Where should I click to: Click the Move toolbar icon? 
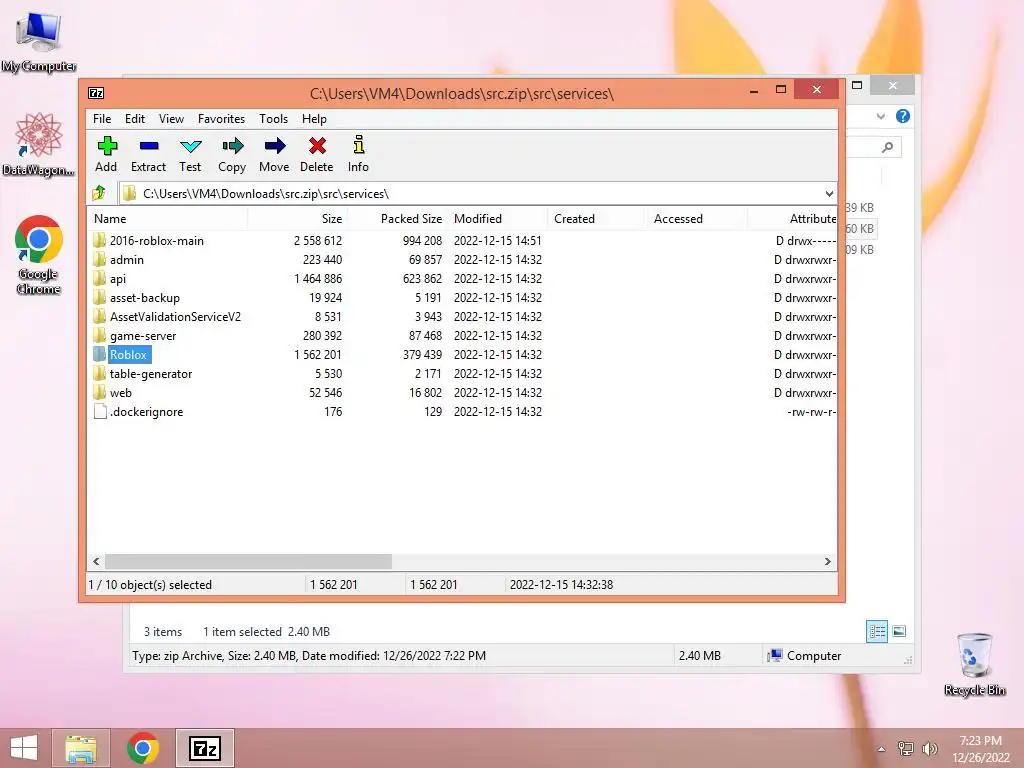tap(275, 146)
